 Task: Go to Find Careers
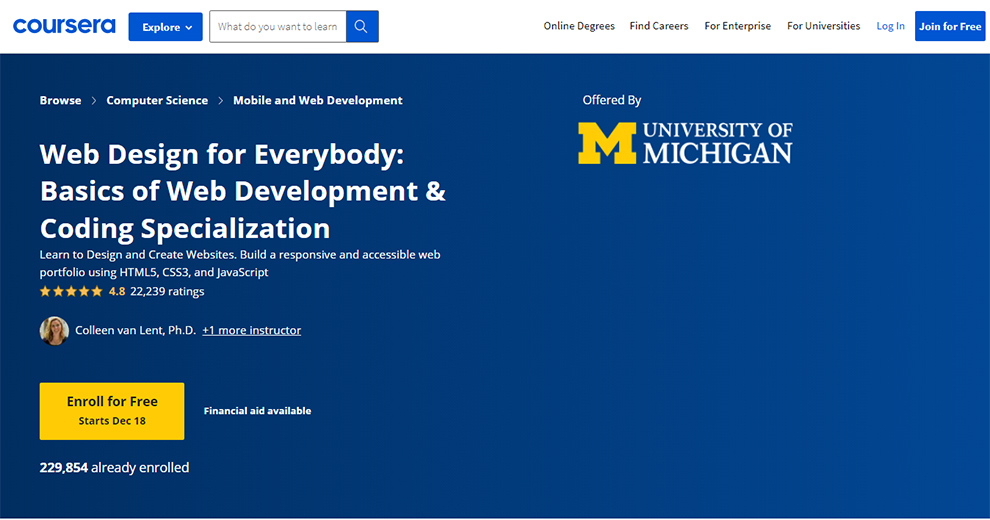pos(659,26)
